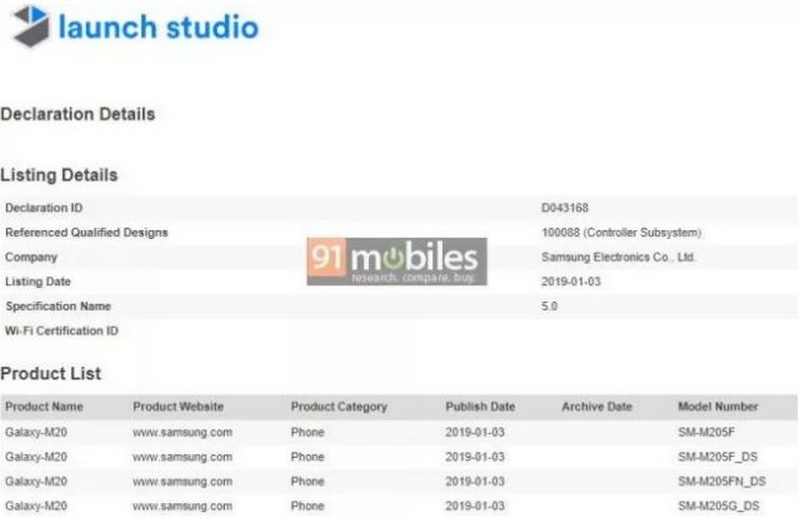Select specification value 5.0
This screenshot has width=800, height=518.
click(549, 306)
